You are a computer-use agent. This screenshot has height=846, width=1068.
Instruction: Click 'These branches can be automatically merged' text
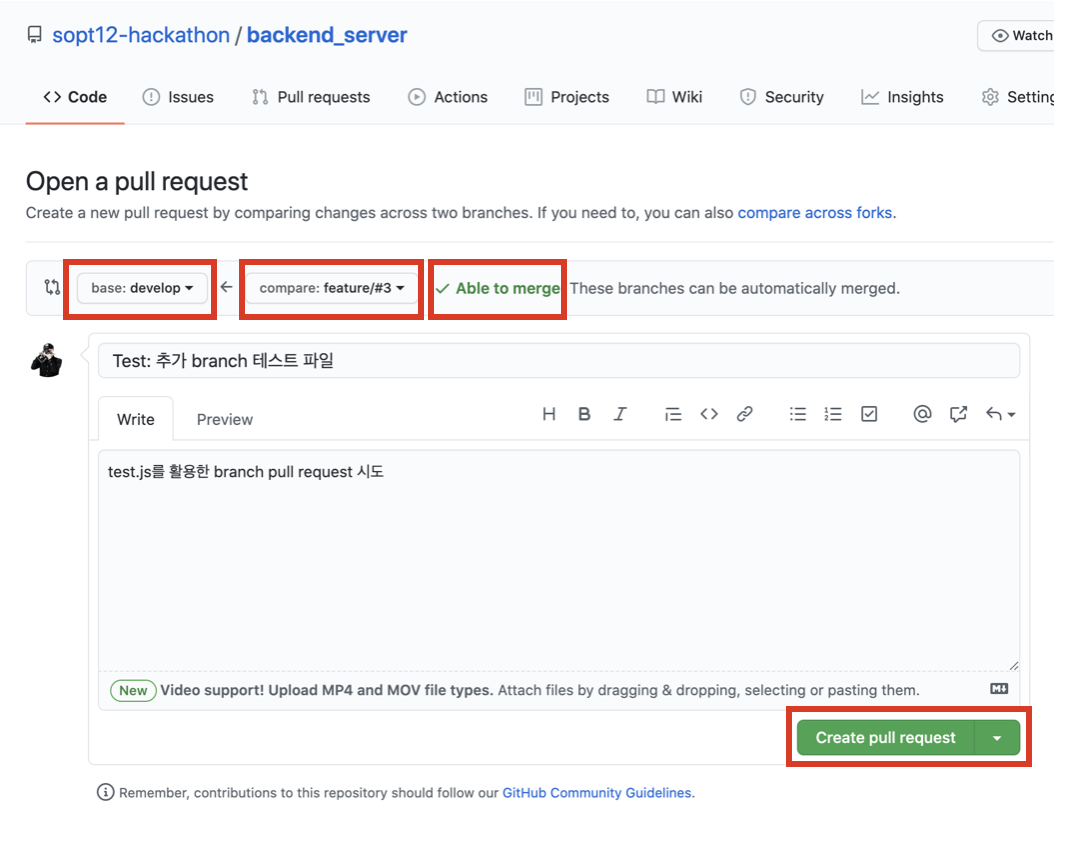pos(734,288)
